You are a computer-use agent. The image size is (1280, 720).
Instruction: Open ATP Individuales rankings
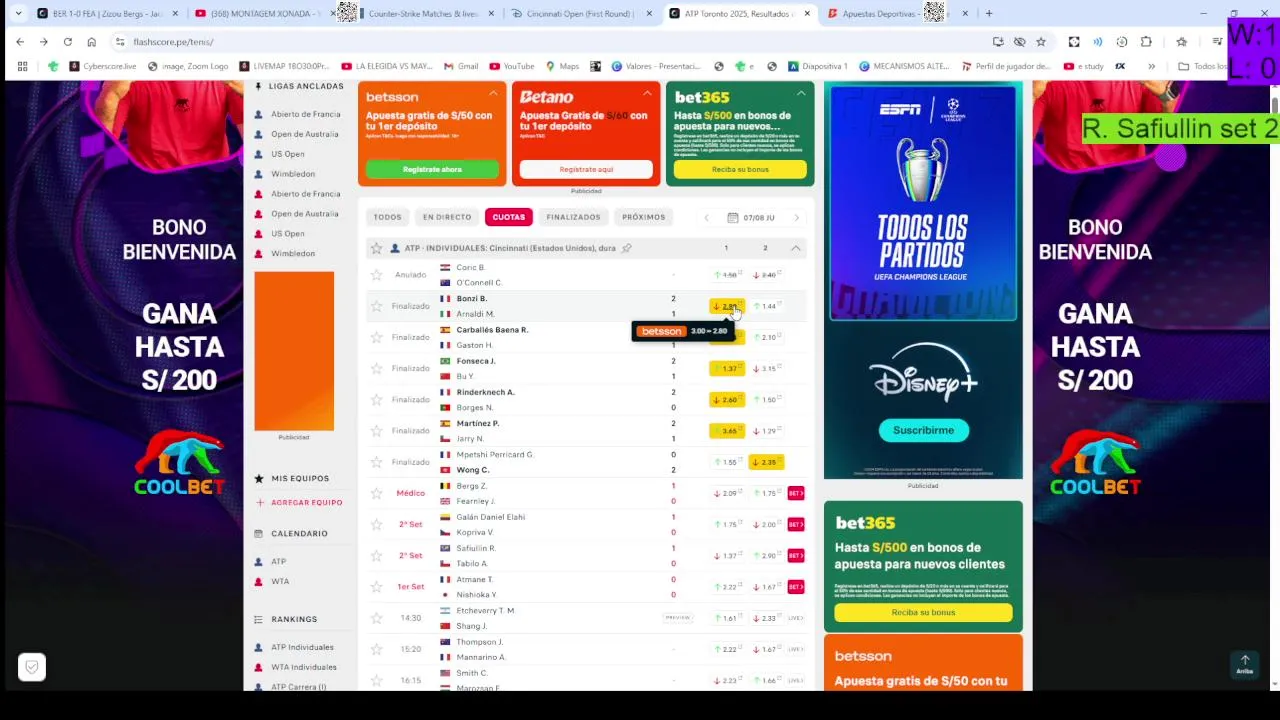[302, 647]
